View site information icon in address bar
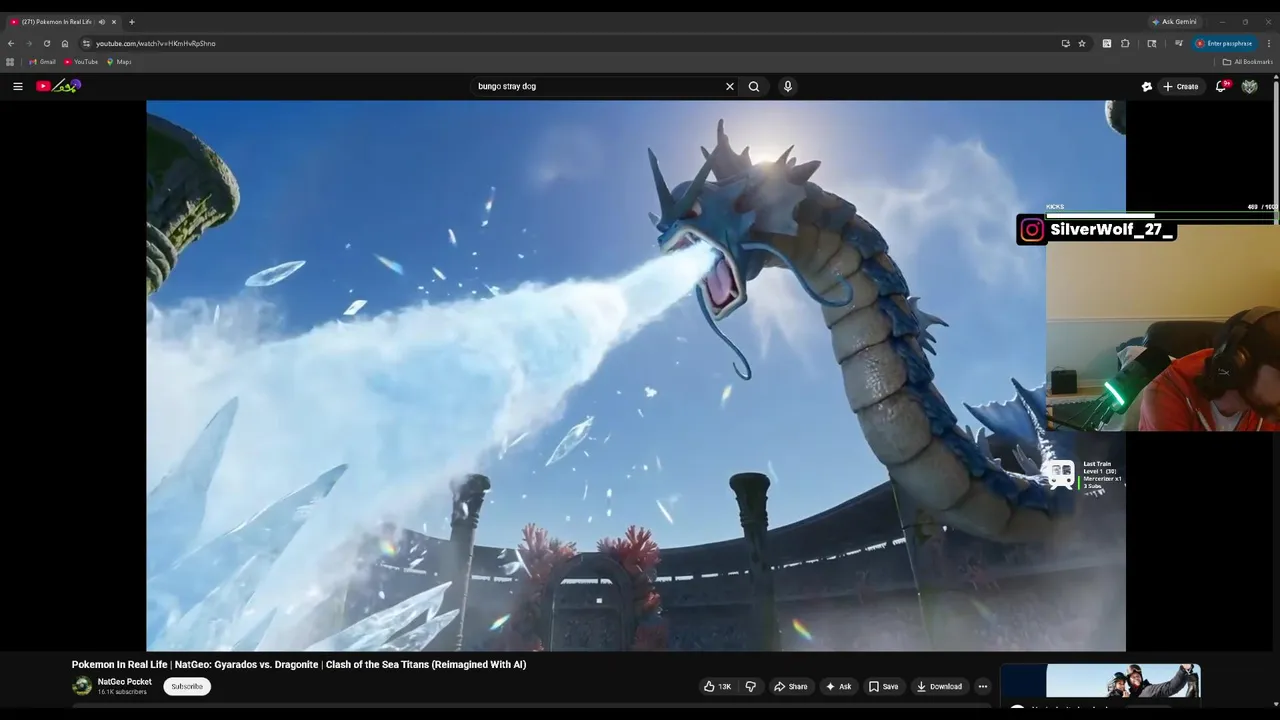Image resolution: width=1280 pixels, height=720 pixels. [87, 43]
